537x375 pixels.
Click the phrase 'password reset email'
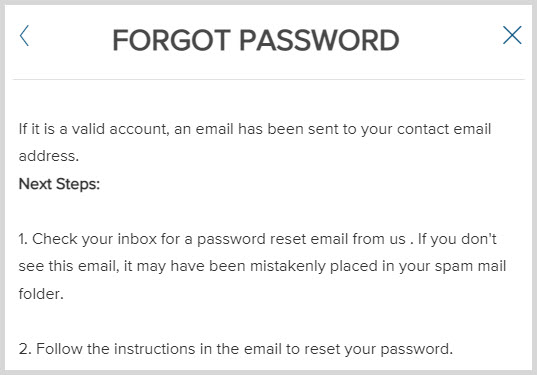click(272, 240)
